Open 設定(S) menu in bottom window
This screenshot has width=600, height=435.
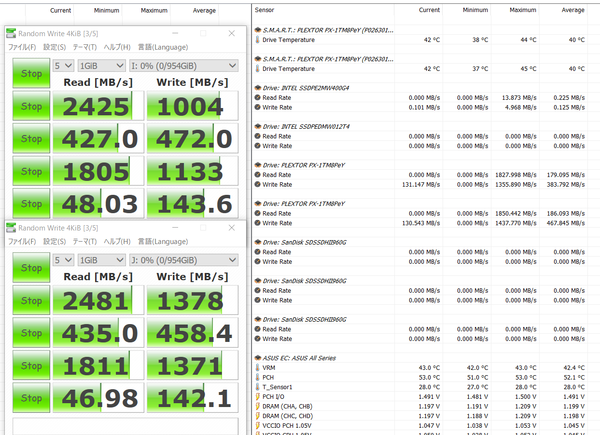[x=54, y=241]
